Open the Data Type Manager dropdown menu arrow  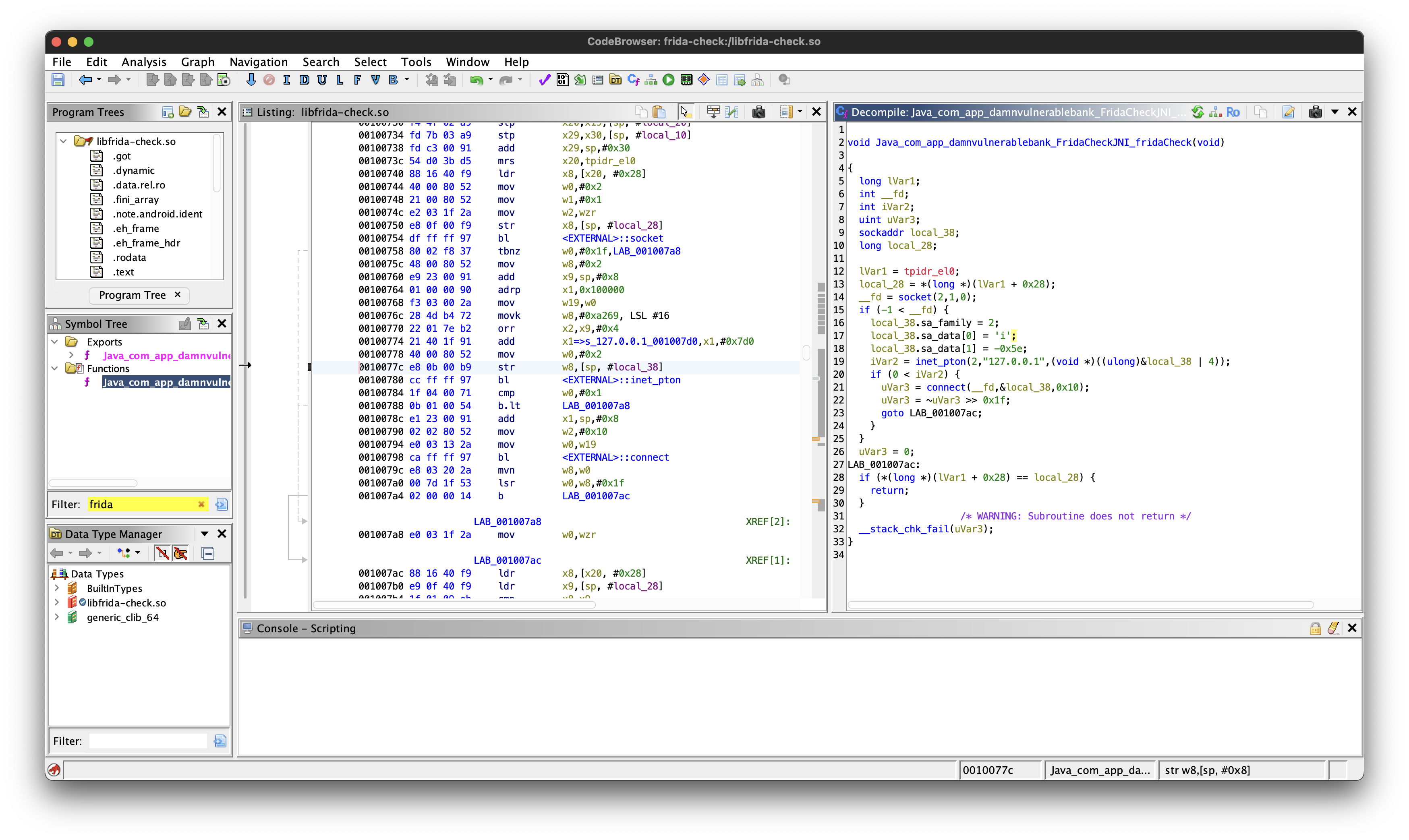[204, 534]
